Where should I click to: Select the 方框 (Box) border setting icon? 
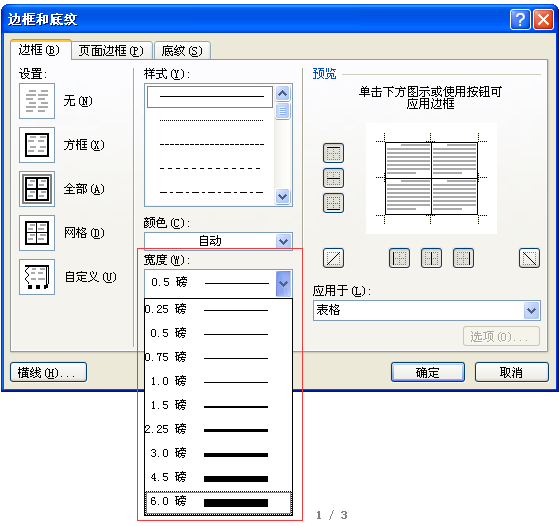(x=37, y=145)
